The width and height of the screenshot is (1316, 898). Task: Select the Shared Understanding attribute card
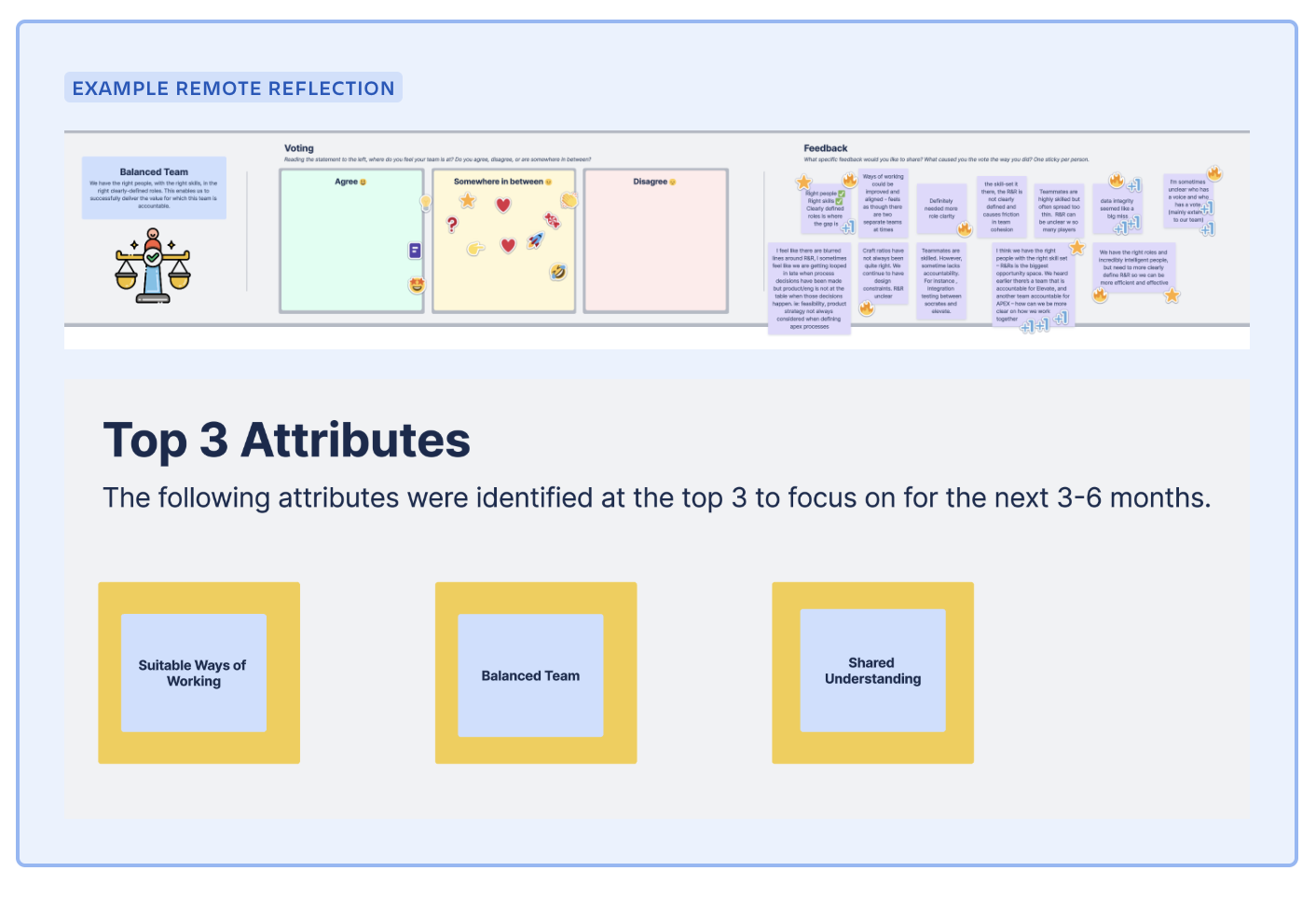(872, 671)
